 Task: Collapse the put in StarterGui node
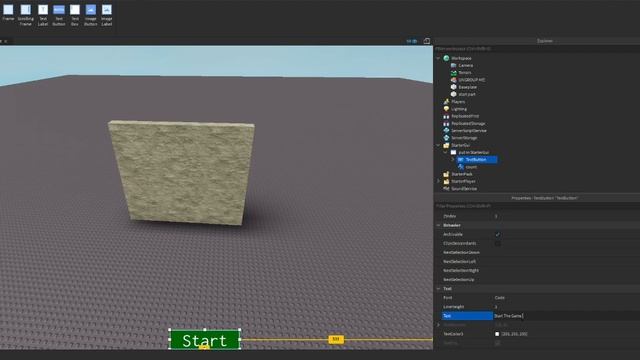coord(446,152)
